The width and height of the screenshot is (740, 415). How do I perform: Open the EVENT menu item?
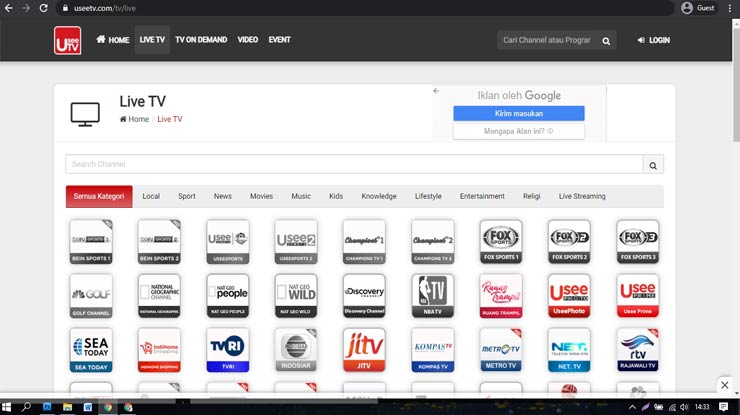coord(279,40)
